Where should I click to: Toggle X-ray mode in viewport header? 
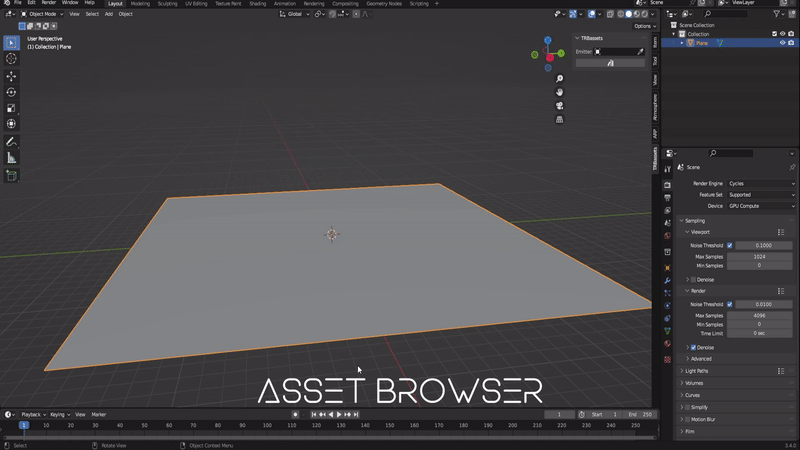[x=610, y=14]
